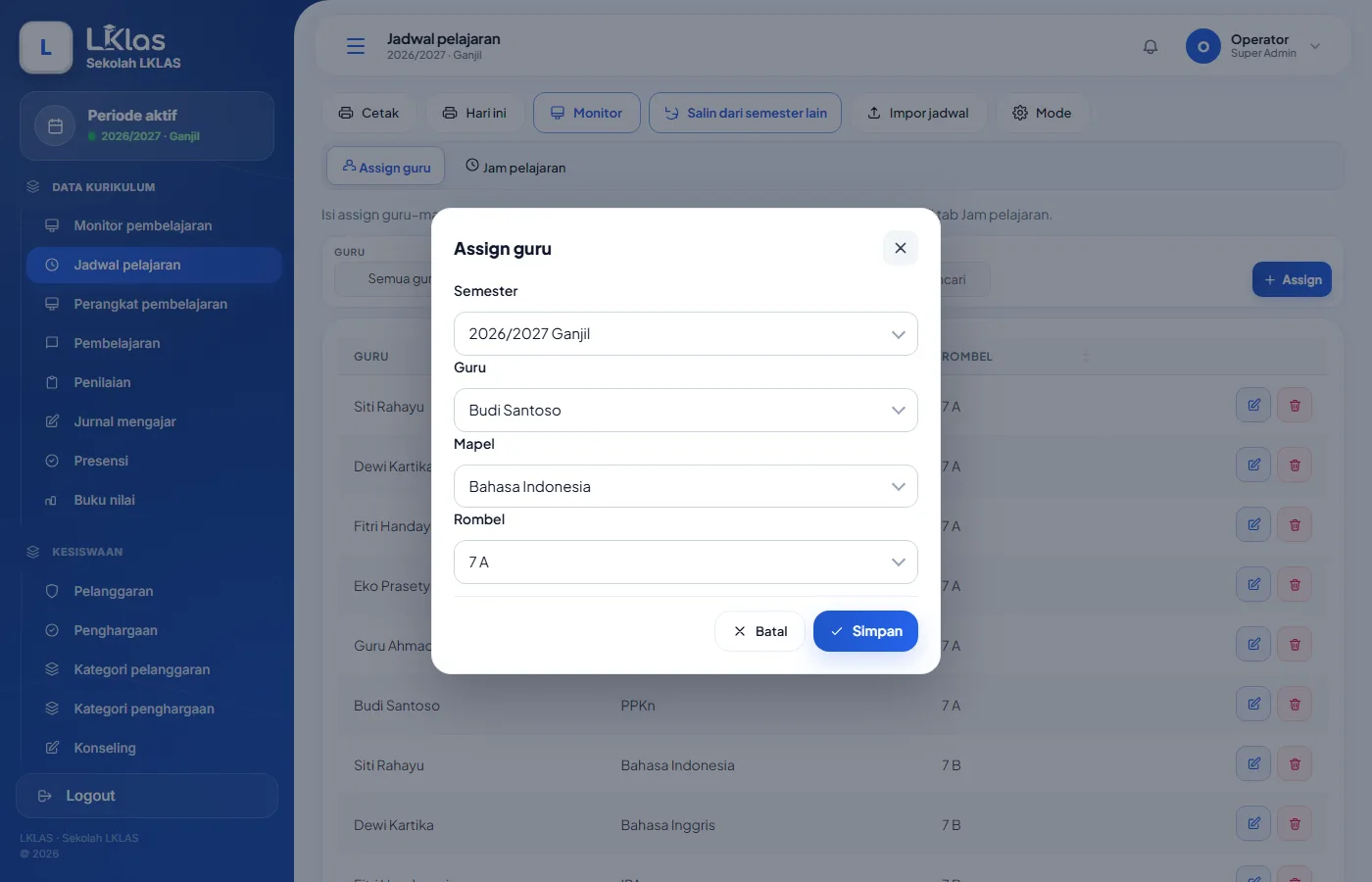The image size is (1372, 882).
Task: Edit the Siti Rahayu 7 B row
Action: pyautogui.click(x=1253, y=763)
